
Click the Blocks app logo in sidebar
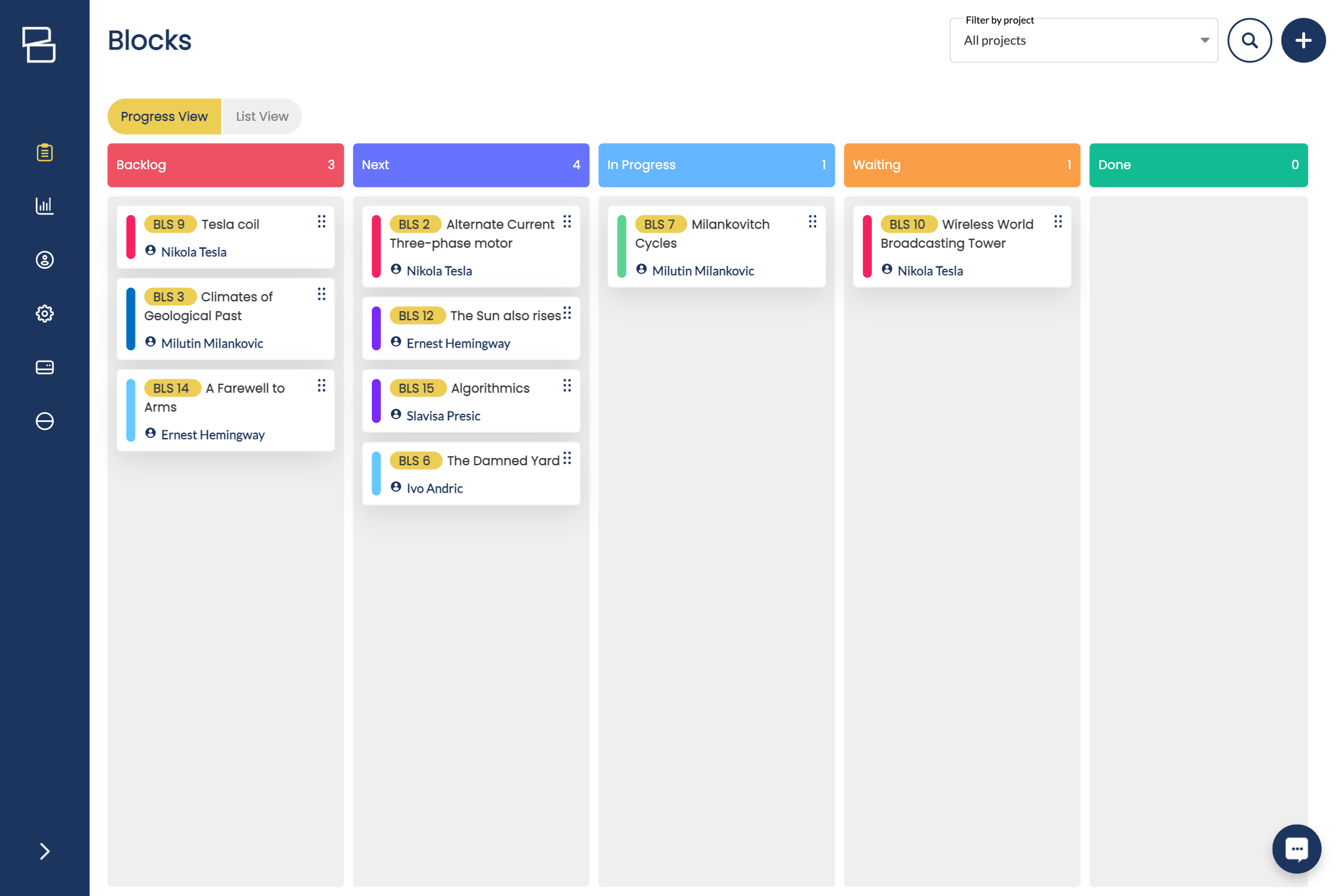(39, 44)
